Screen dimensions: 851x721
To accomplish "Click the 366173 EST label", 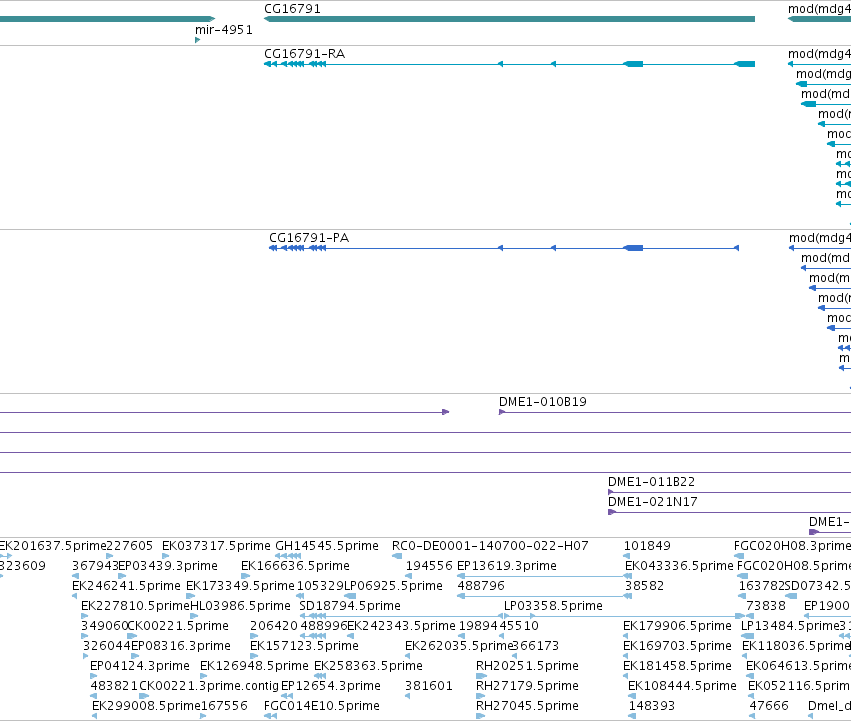I will coord(535,646).
